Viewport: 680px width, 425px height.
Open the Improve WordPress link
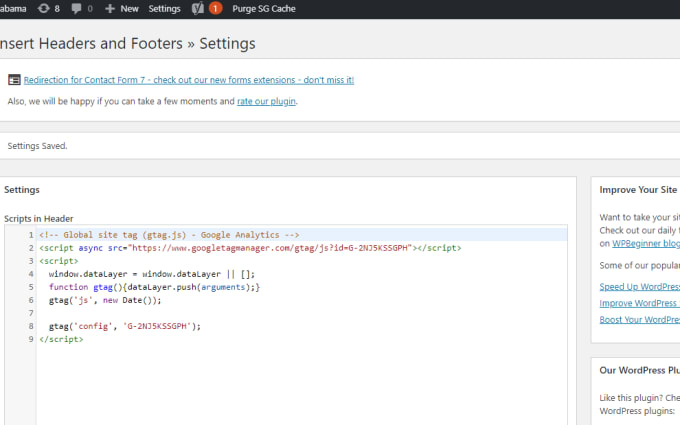click(x=640, y=303)
